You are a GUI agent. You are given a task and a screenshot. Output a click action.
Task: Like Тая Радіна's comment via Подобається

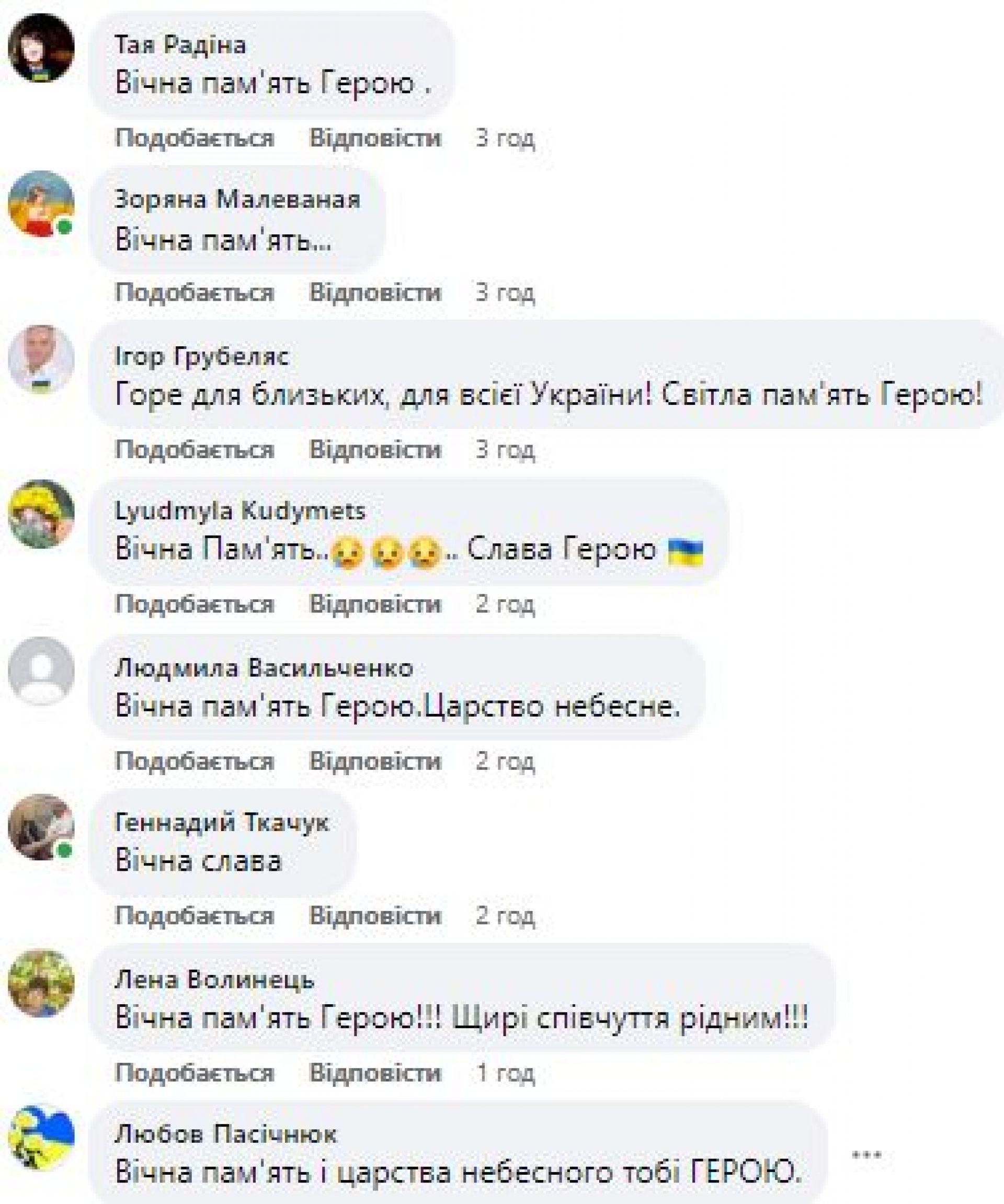click(x=195, y=138)
